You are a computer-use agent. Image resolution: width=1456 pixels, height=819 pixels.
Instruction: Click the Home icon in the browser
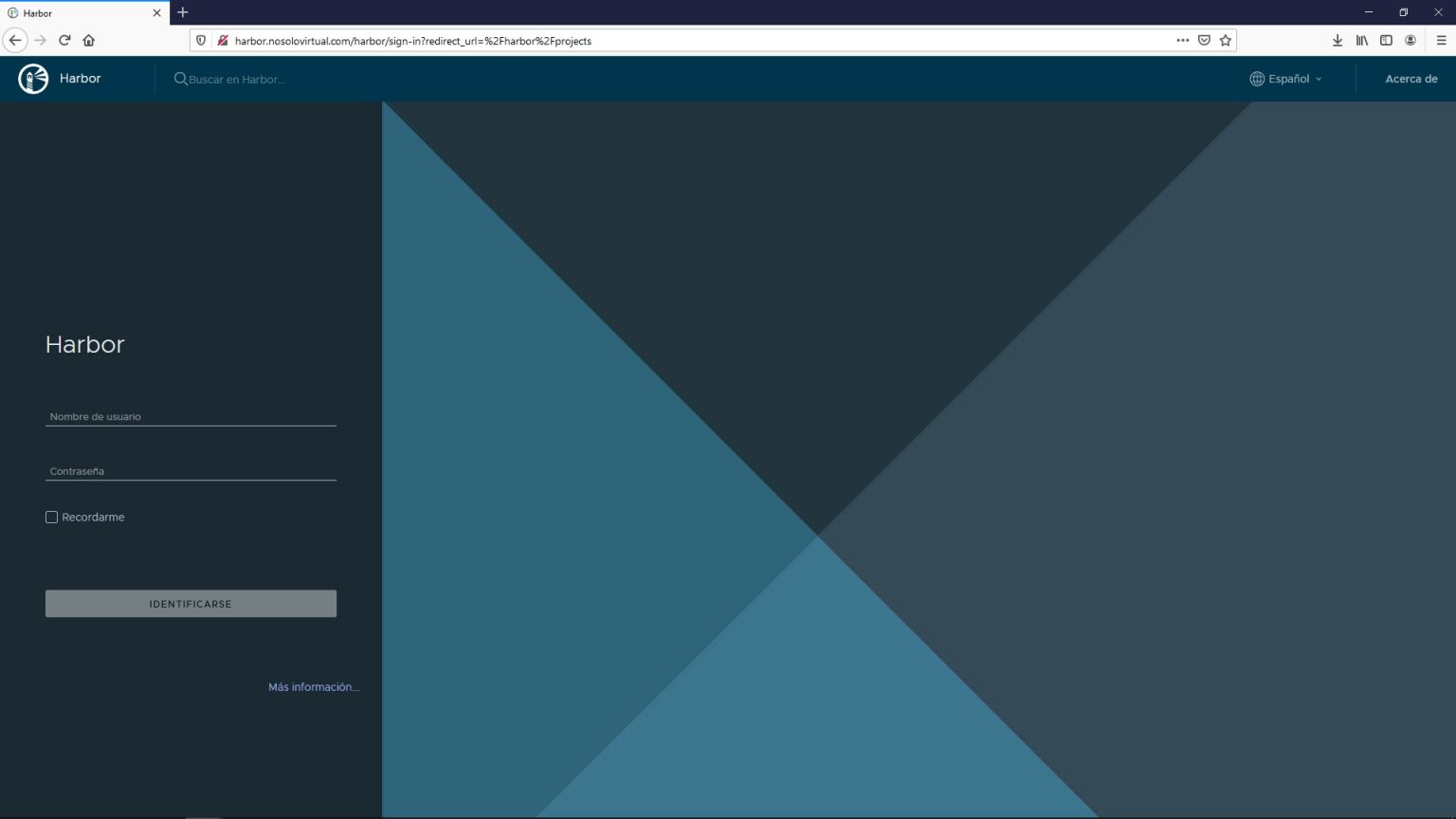pos(88,40)
